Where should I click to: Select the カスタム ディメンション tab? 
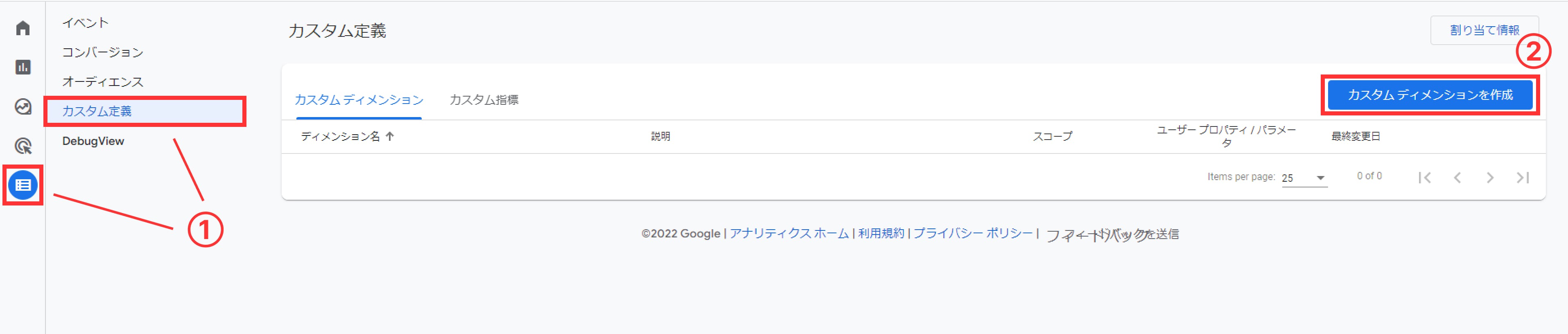point(359,100)
